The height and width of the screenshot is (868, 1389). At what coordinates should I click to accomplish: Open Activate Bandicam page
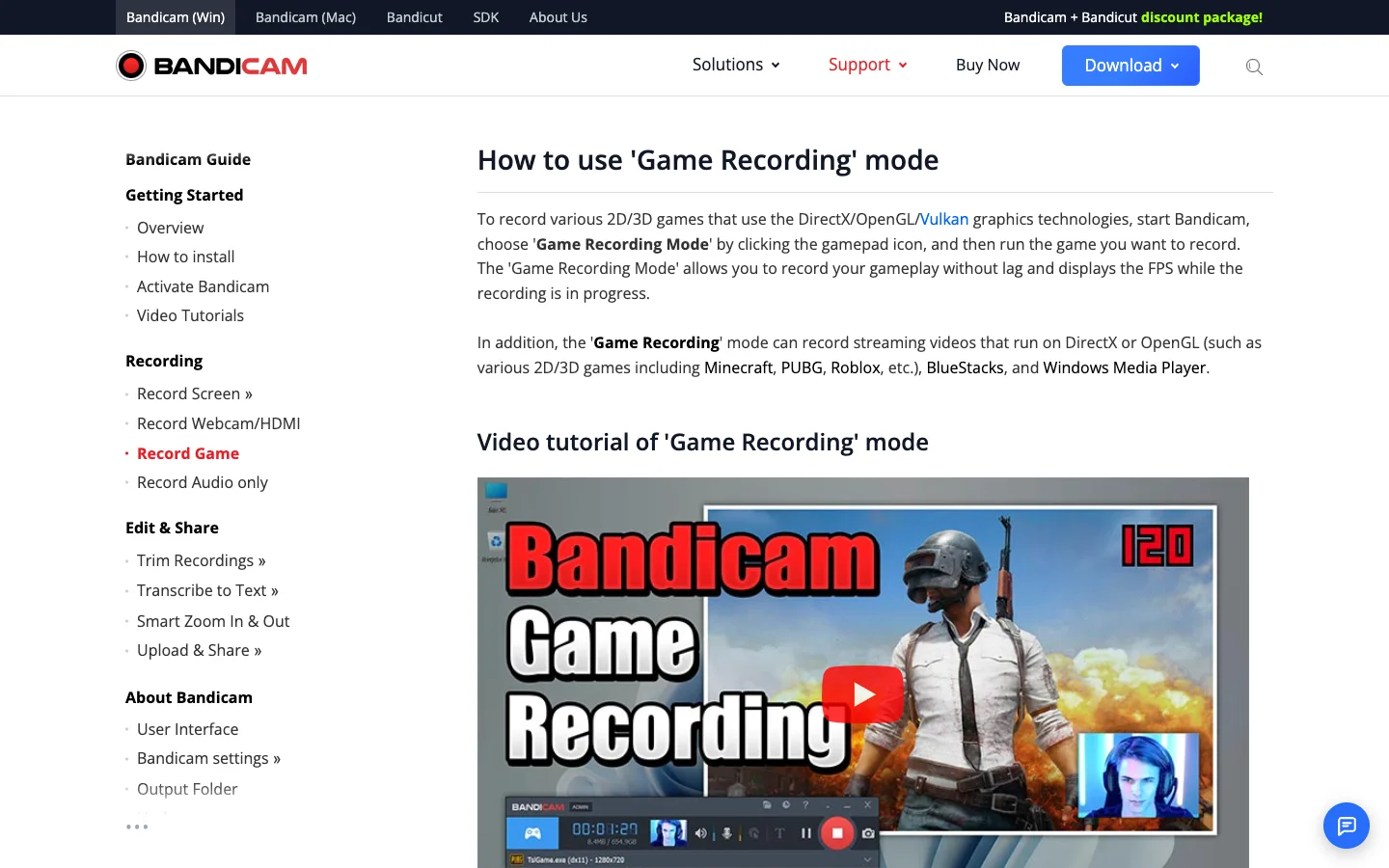(204, 286)
